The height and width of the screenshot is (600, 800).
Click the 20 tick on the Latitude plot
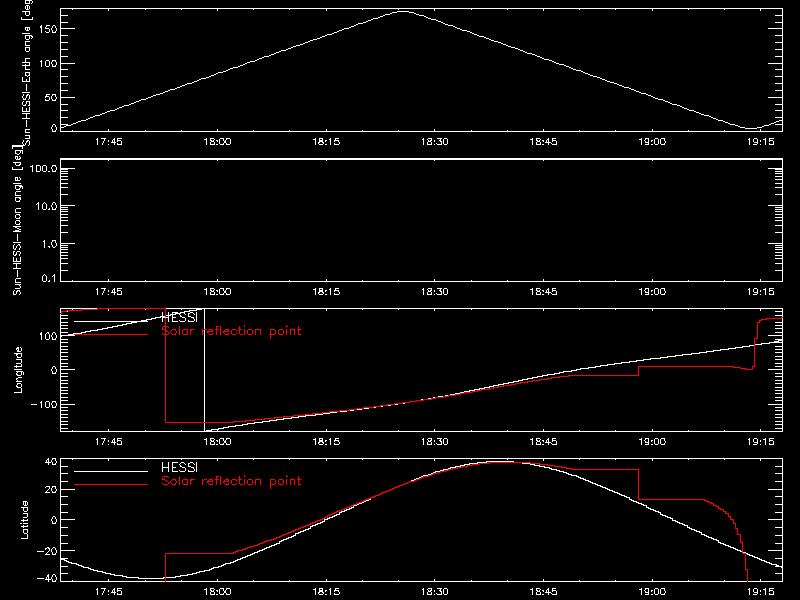51,490
